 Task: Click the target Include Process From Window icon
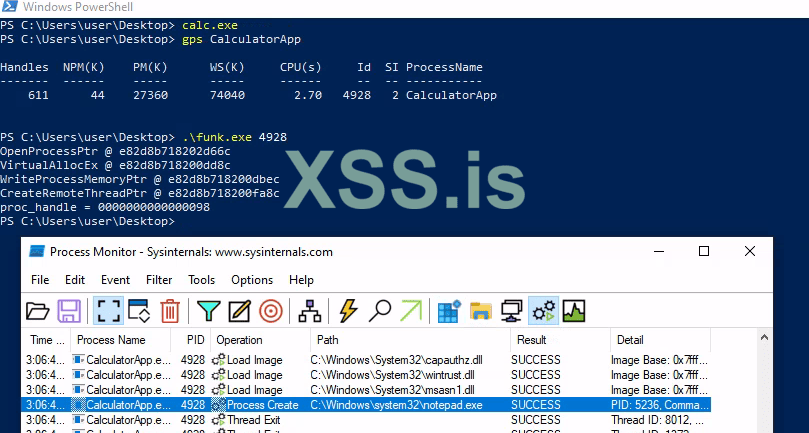point(270,311)
